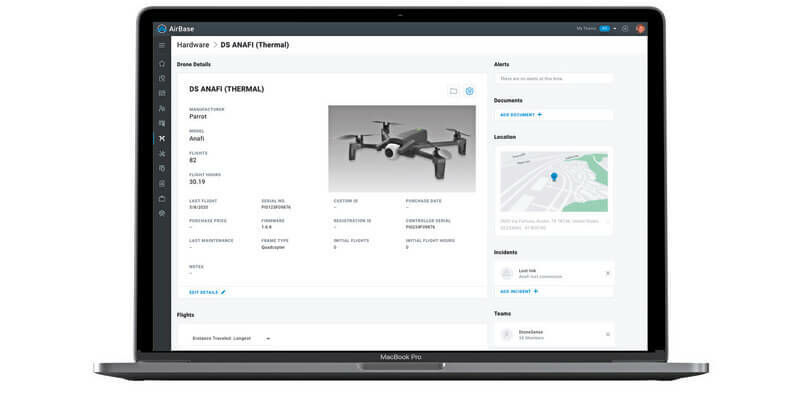
Task: Click the Alerts section header
Action: [502, 64]
